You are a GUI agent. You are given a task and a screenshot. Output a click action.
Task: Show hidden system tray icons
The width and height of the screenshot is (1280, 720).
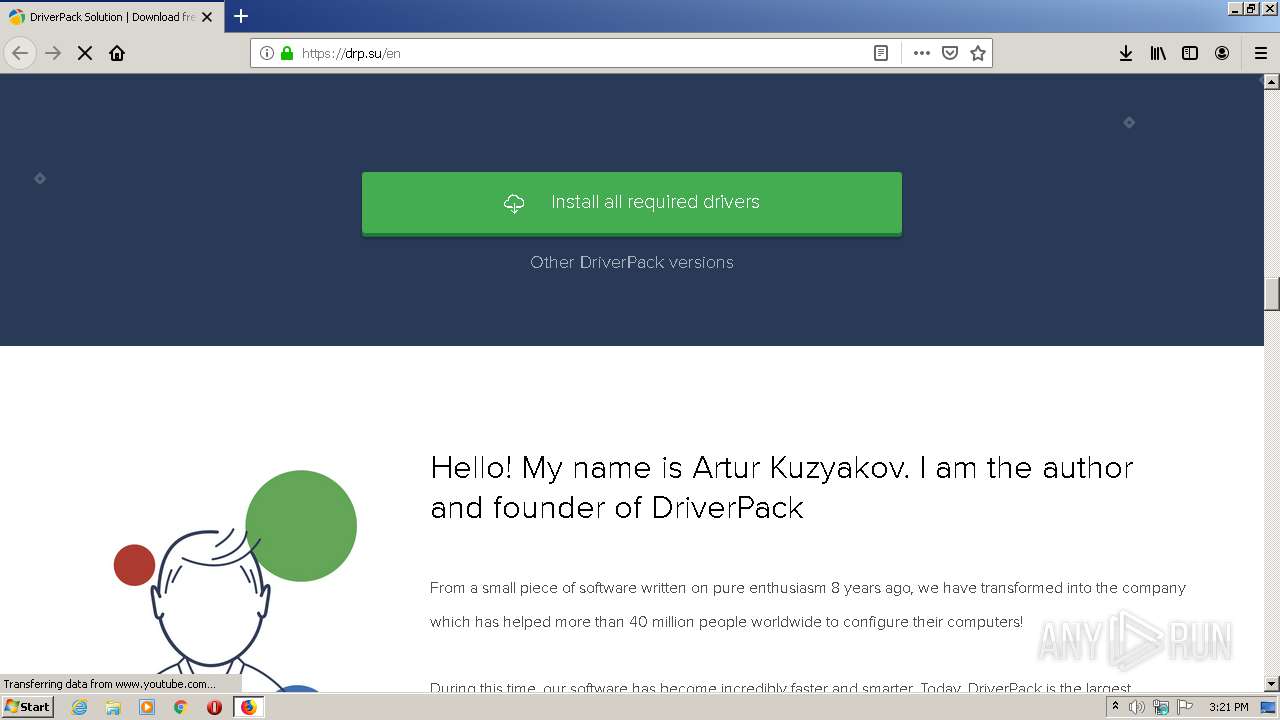click(1115, 707)
